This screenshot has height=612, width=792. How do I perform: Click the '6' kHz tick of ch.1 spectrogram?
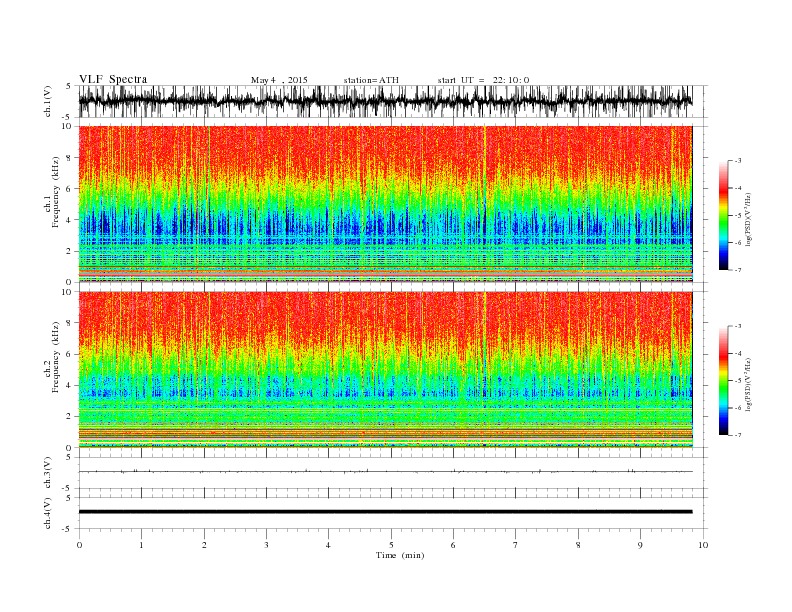tap(70, 189)
